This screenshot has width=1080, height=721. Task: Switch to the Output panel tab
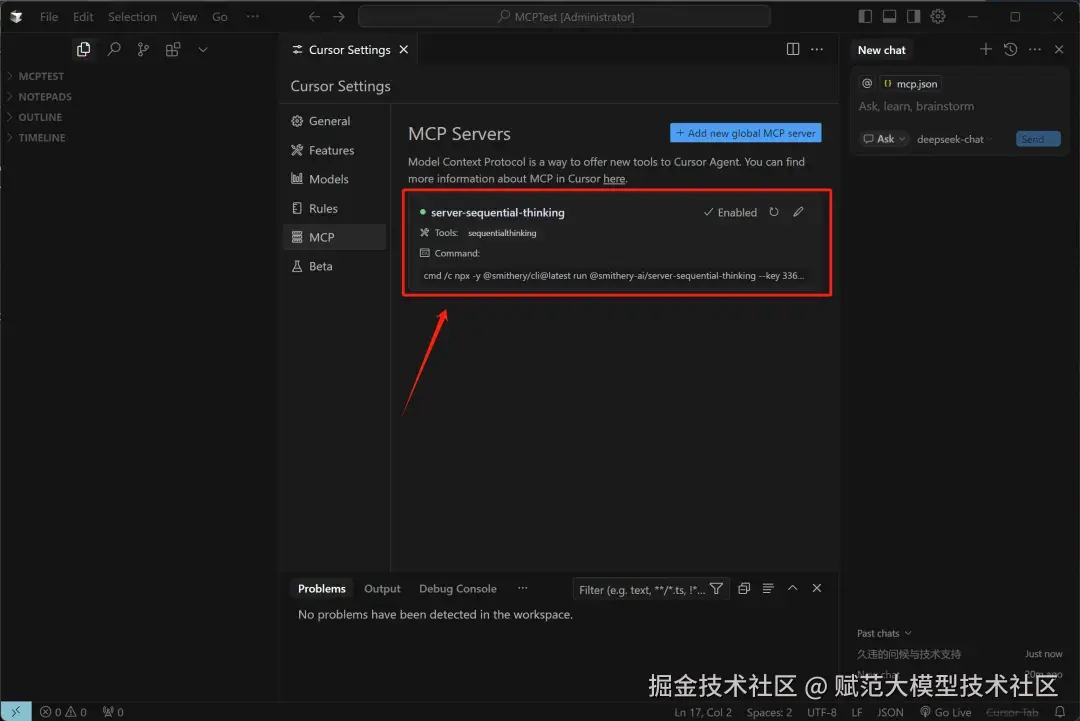382,589
